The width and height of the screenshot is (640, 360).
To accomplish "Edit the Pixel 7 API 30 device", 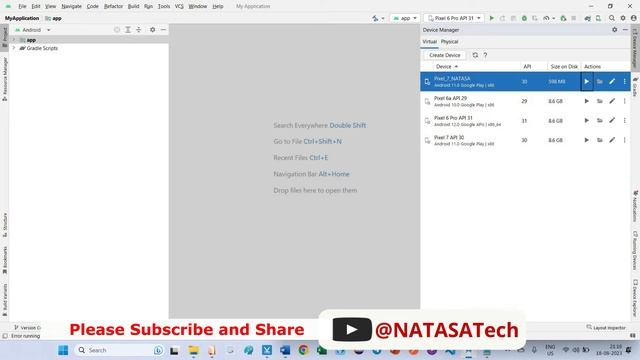I will pos(612,140).
